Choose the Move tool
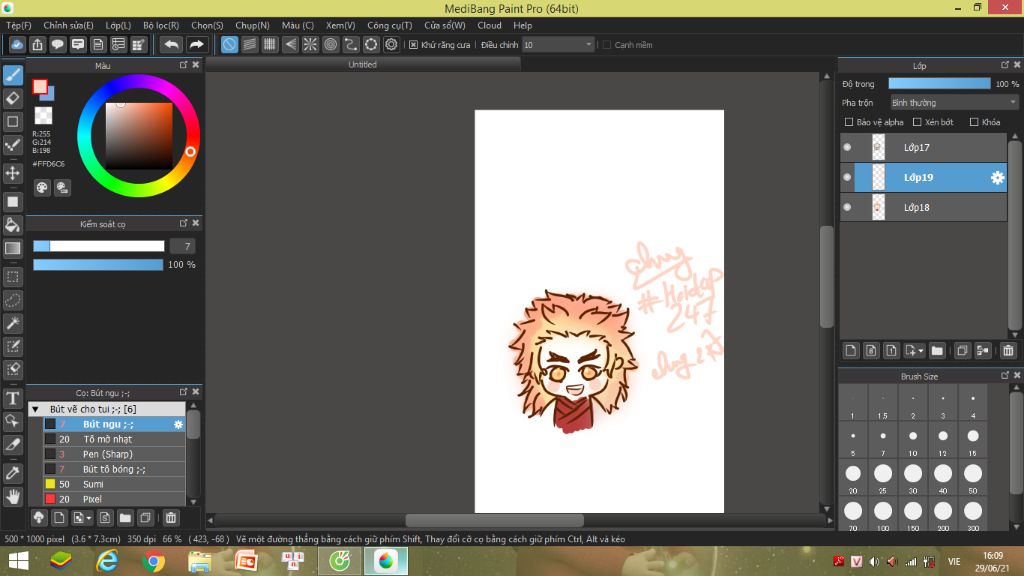Image resolution: width=1024 pixels, height=576 pixels. [12, 173]
